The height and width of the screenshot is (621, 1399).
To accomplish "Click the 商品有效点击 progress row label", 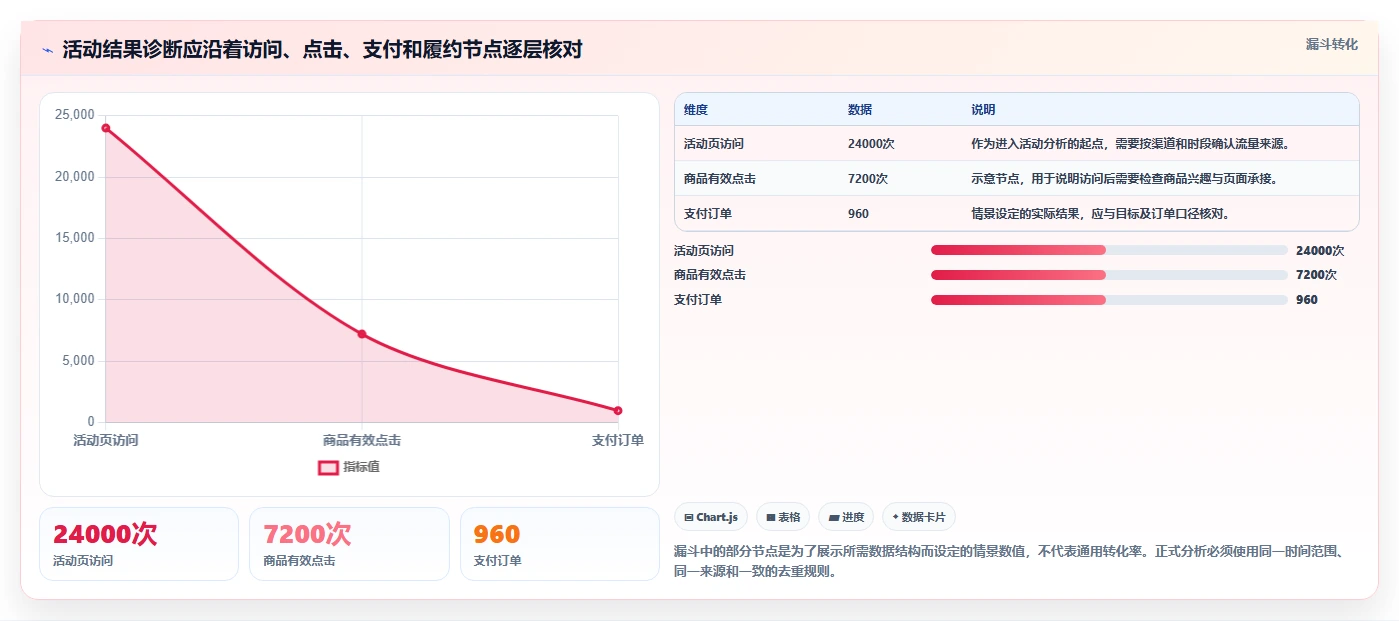I will [x=710, y=275].
